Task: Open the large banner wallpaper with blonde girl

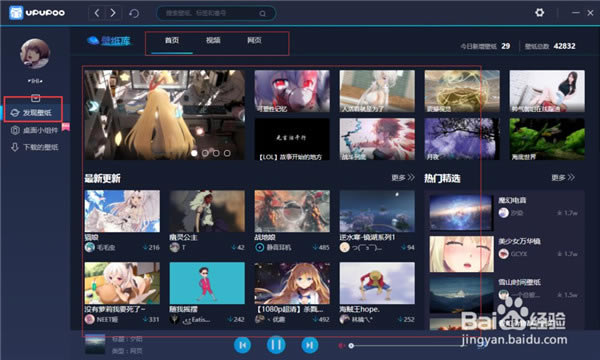Action: pyautogui.click(x=165, y=115)
